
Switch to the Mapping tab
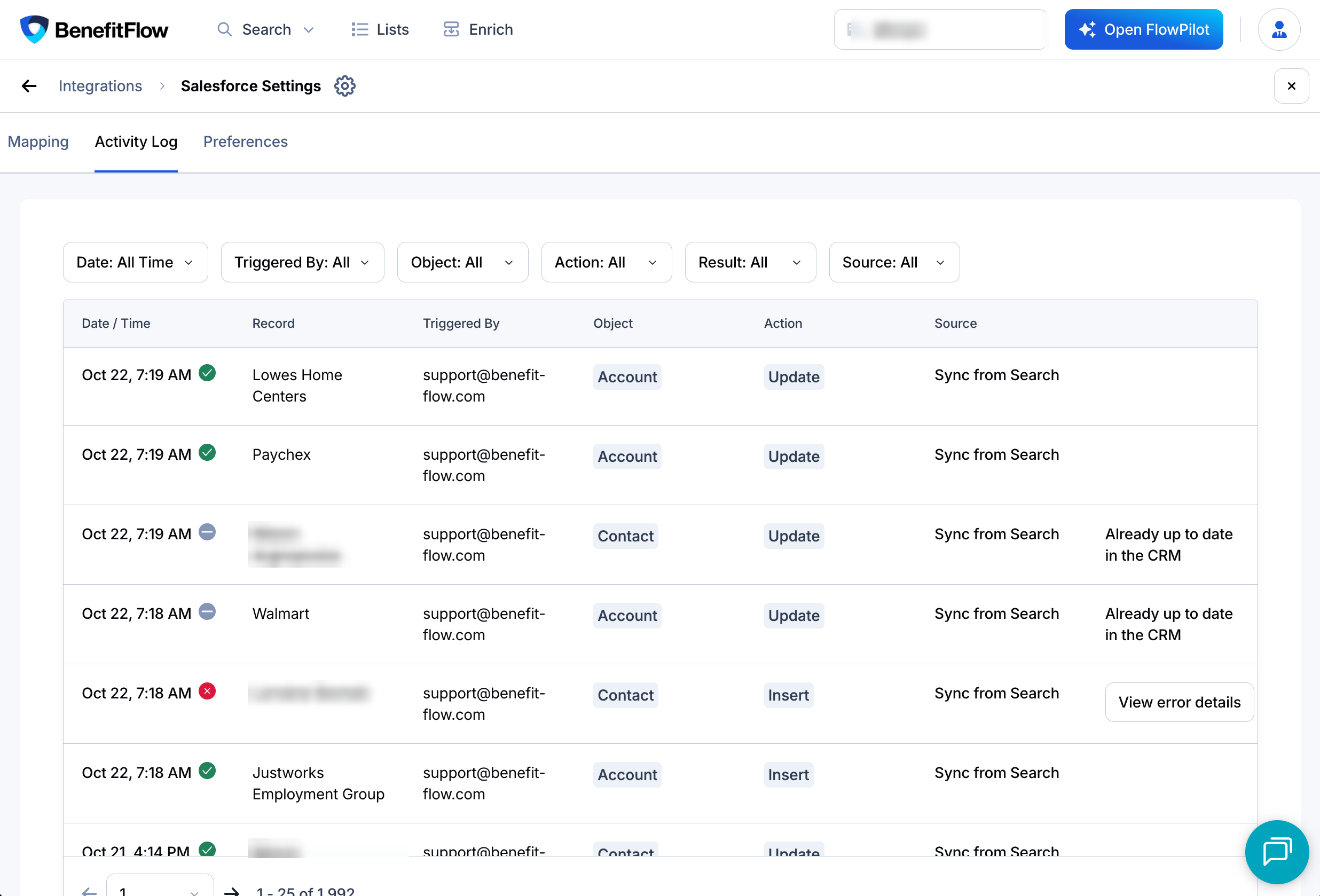[x=38, y=142]
